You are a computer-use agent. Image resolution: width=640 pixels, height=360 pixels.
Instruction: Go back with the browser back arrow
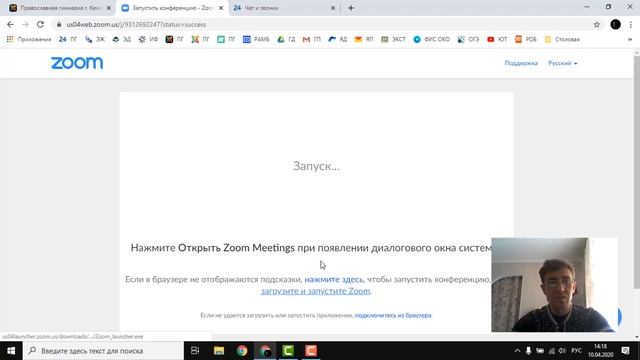pyautogui.click(x=10, y=24)
